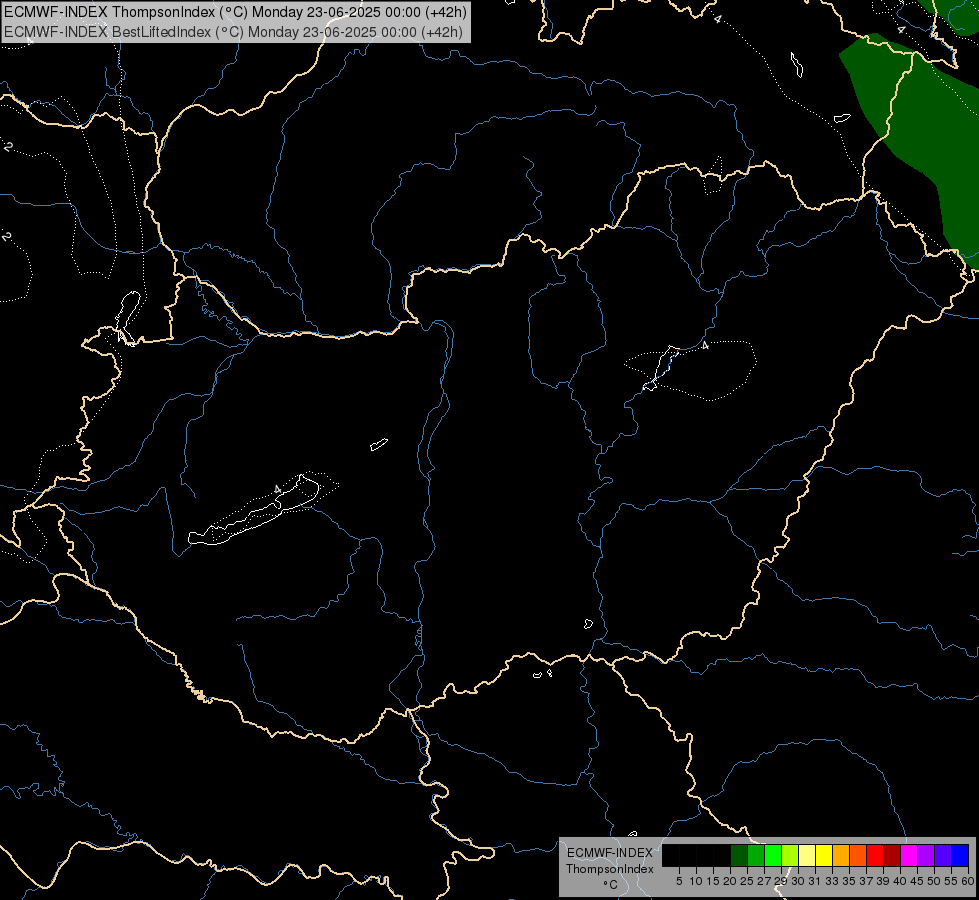The height and width of the screenshot is (900, 979).
Task: Click legend tick value '31'
Action: point(815,881)
